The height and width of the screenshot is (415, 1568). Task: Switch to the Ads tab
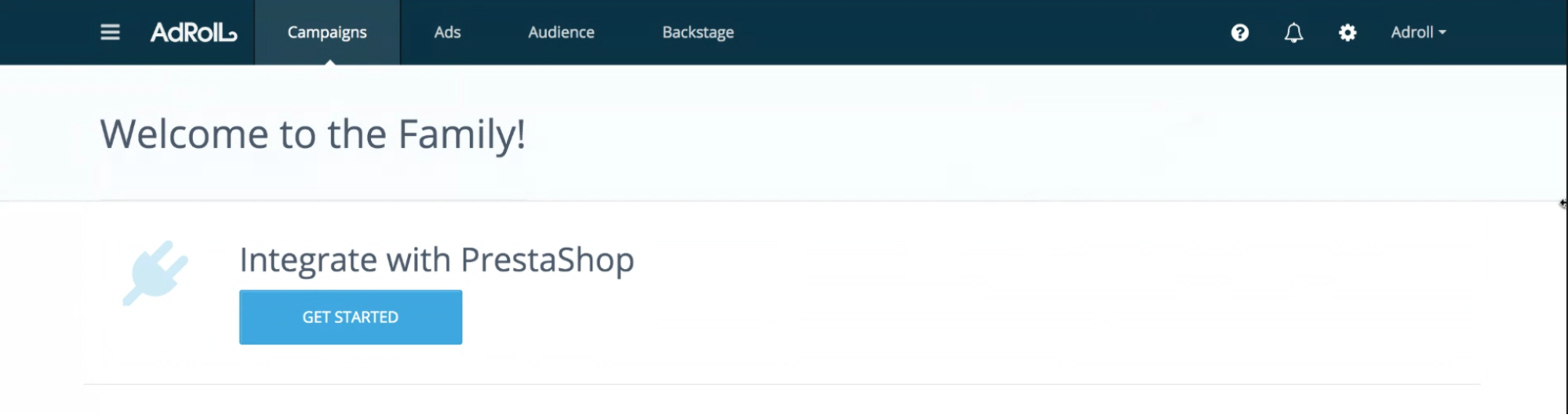447,32
